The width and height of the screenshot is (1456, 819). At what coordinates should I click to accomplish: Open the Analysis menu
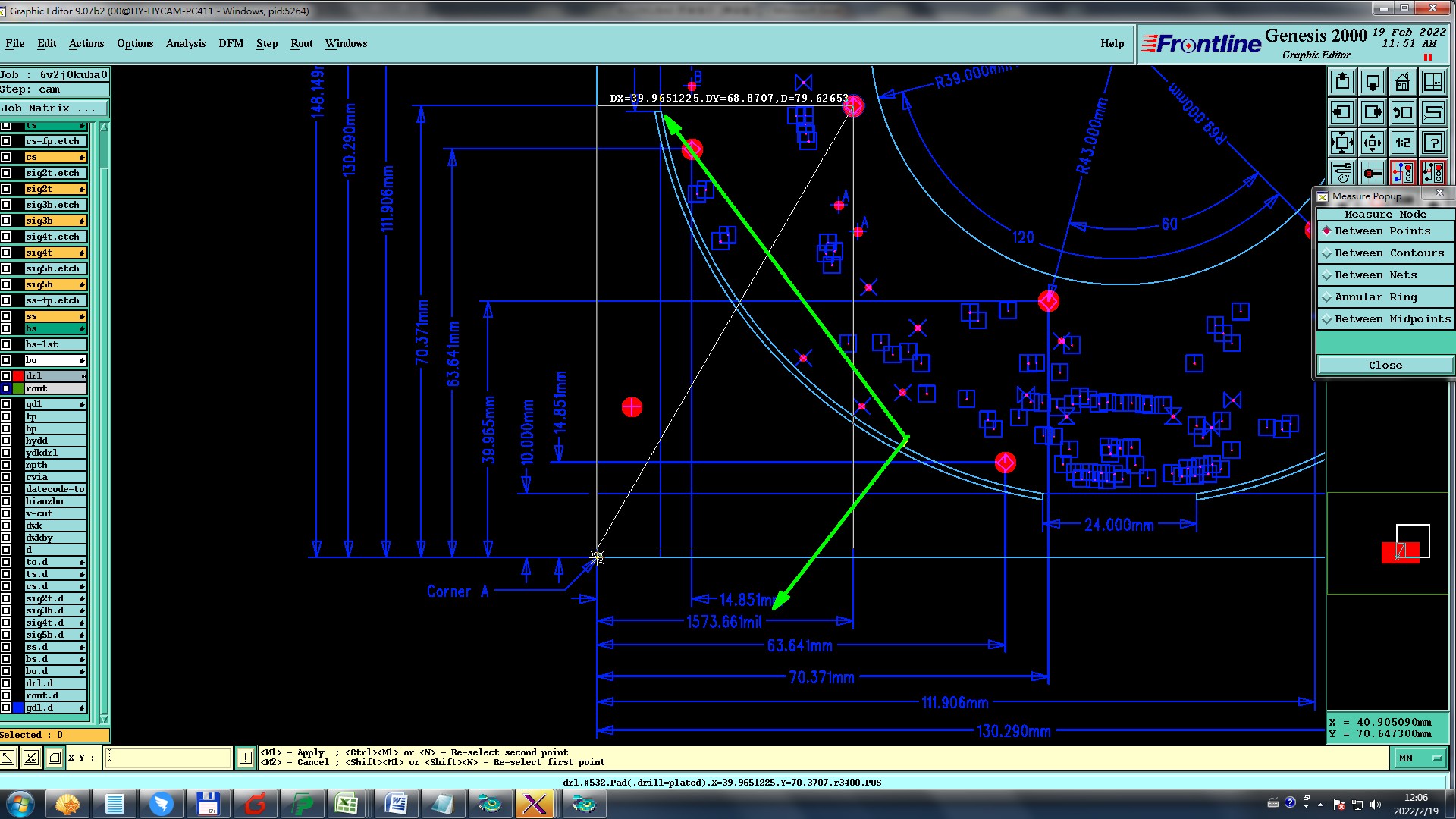[x=185, y=43]
